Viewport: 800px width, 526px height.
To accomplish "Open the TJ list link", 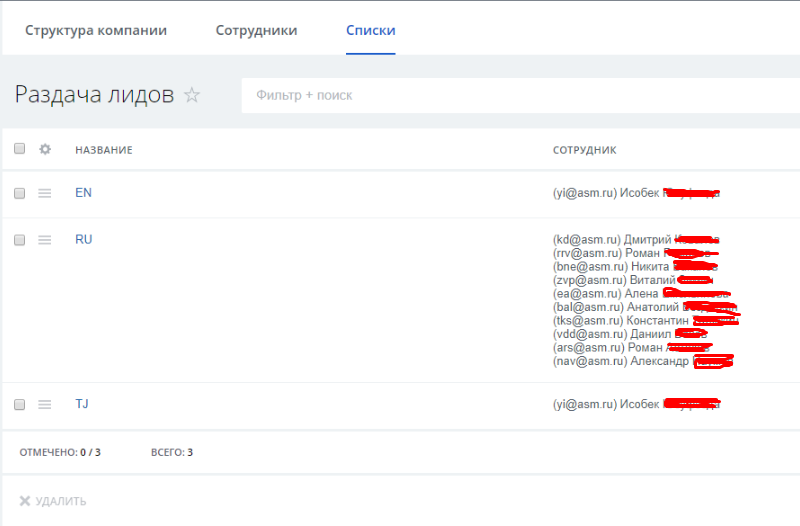I will (x=82, y=404).
